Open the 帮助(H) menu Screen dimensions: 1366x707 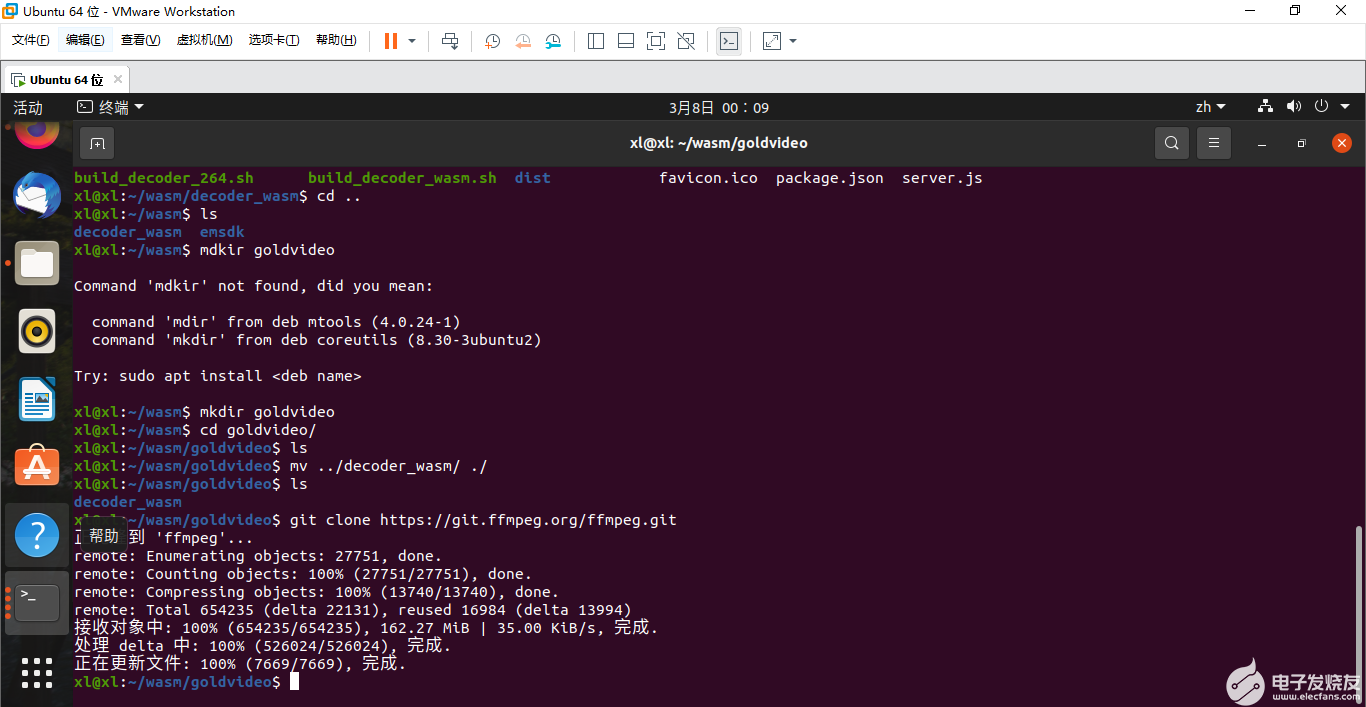tap(336, 40)
